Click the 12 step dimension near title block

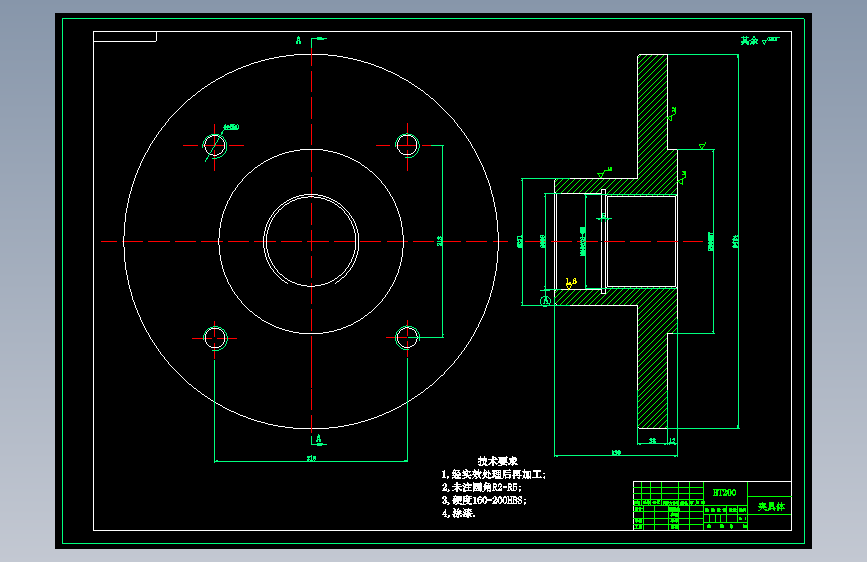click(672, 441)
